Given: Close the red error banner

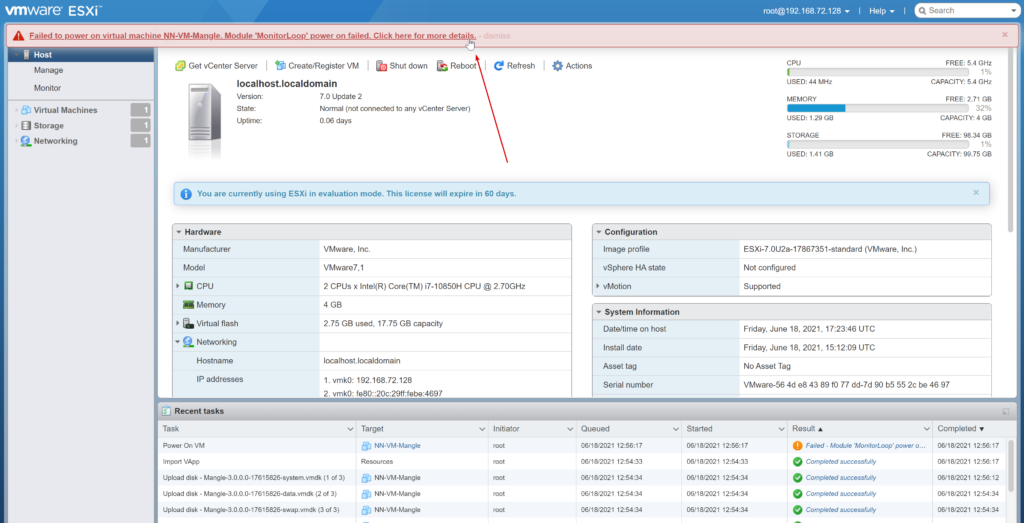Looking at the screenshot, I should pos(1005,35).
